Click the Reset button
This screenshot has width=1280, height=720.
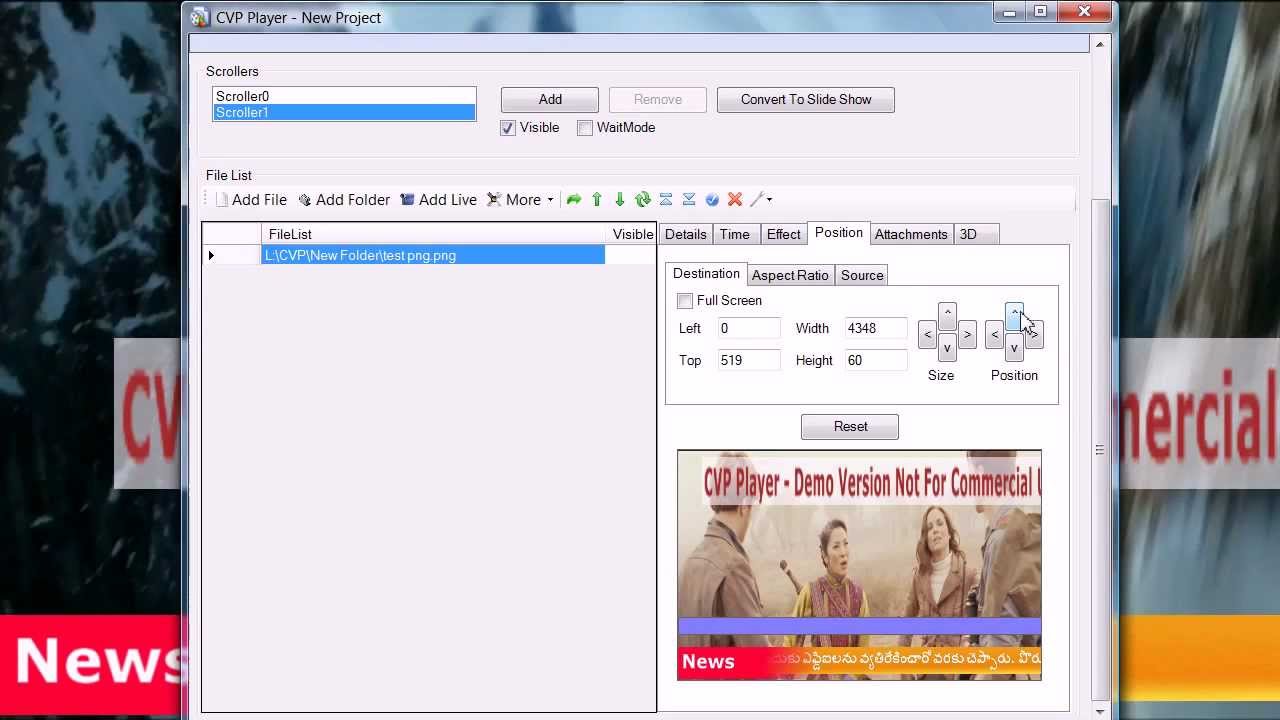click(x=850, y=427)
